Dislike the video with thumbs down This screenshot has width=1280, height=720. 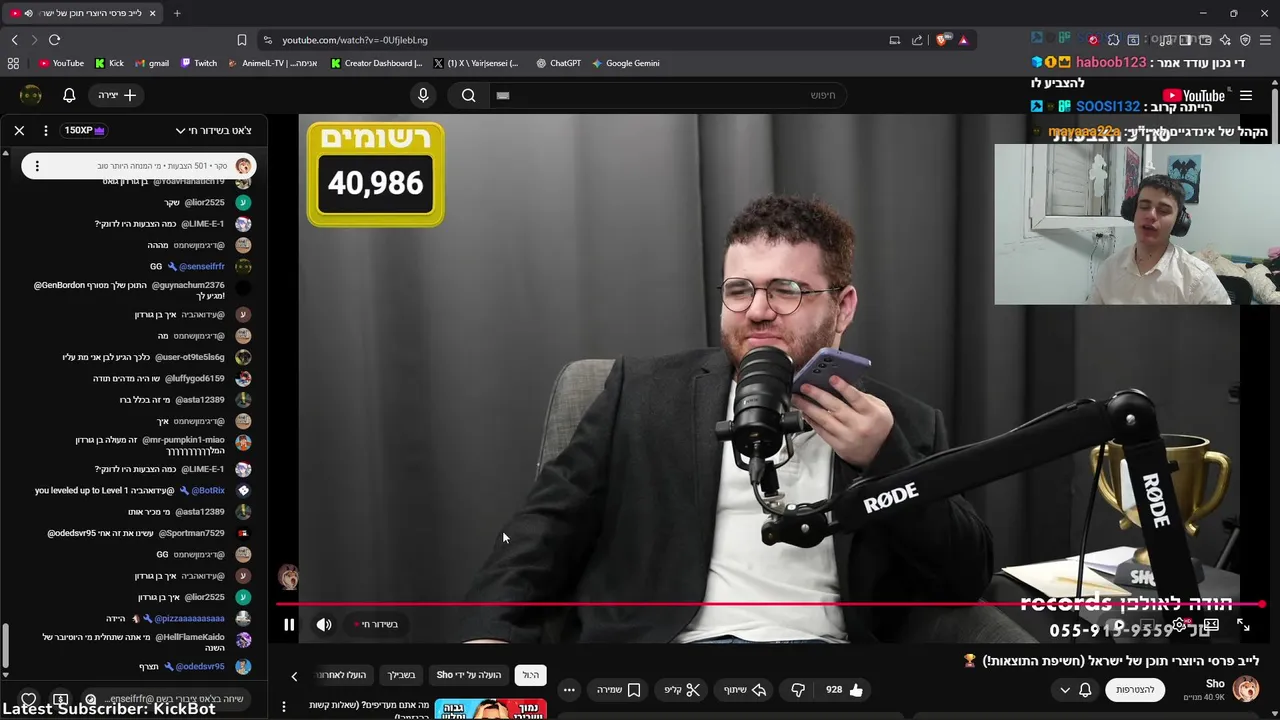[x=798, y=690]
